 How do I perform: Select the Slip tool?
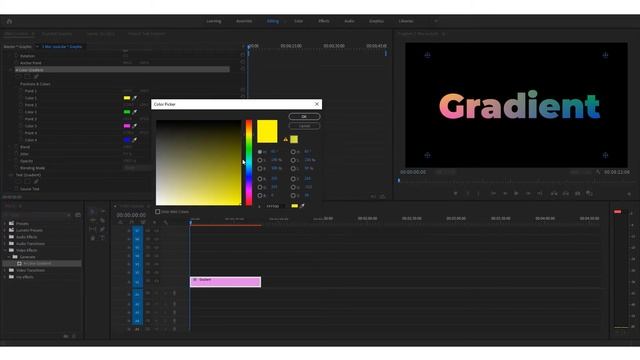(93, 229)
